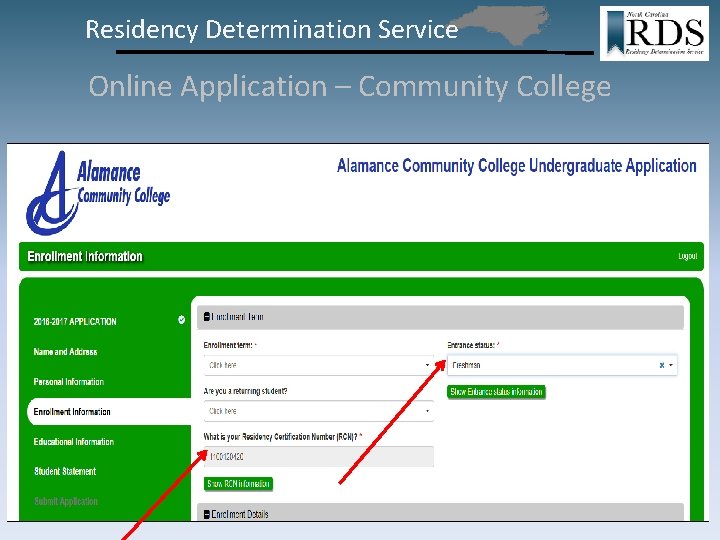Image resolution: width=720 pixels, height=540 pixels.
Task: Open Personal Information section
Action: point(68,382)
